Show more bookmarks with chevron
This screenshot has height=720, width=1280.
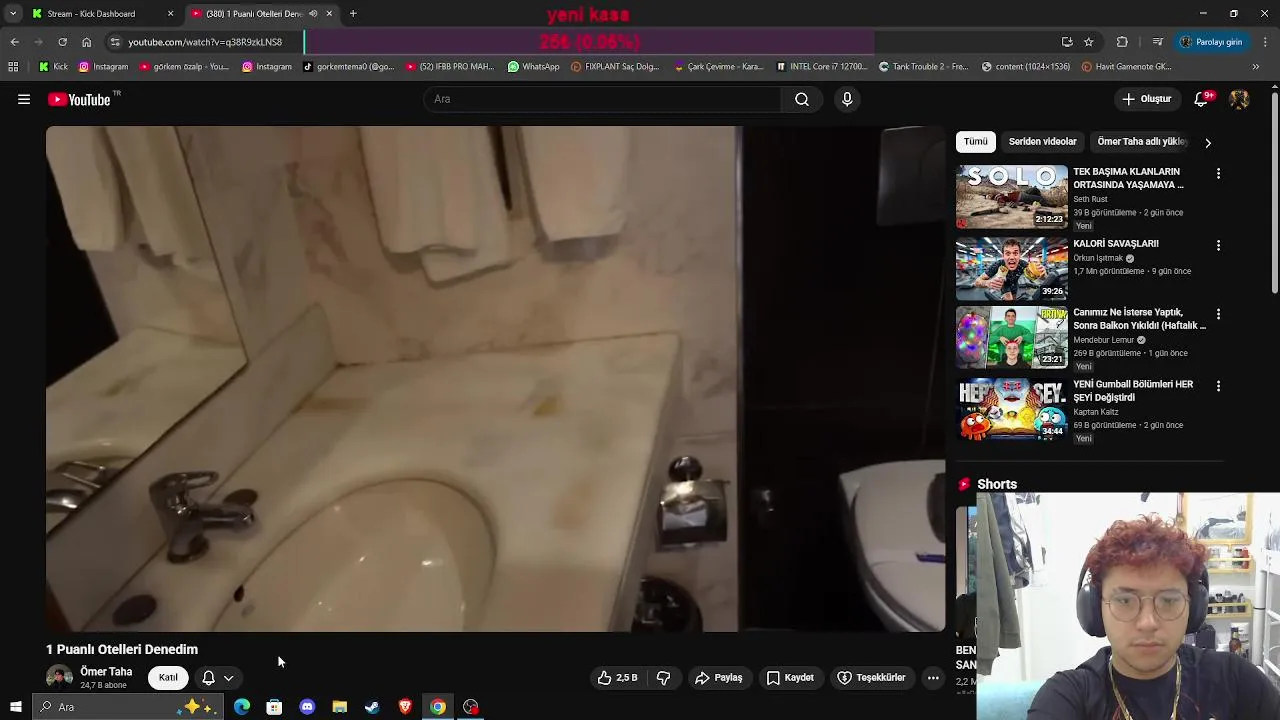point(1256,67)
